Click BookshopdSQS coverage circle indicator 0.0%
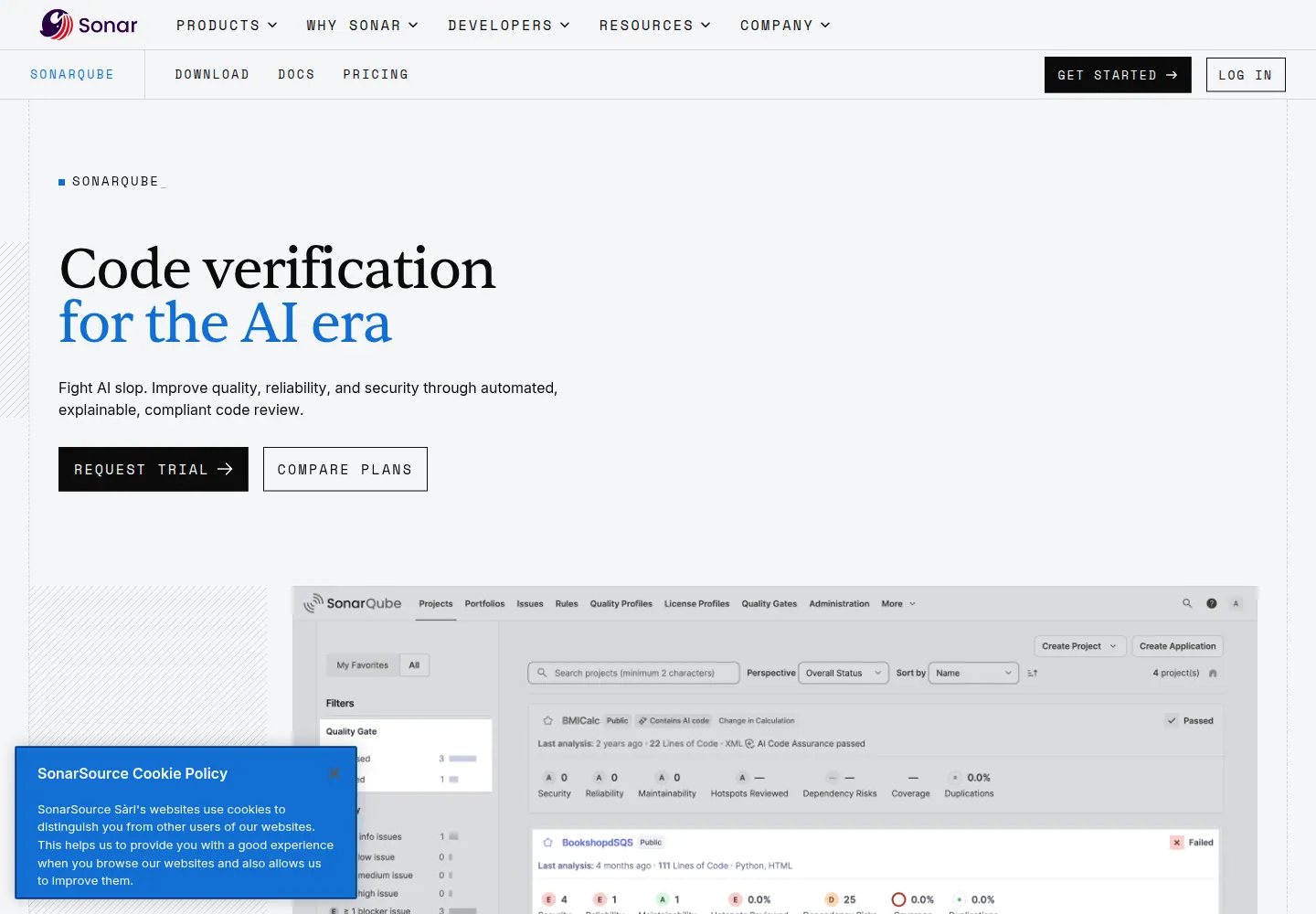1316x914 pixels. click(x=898, y=899)
